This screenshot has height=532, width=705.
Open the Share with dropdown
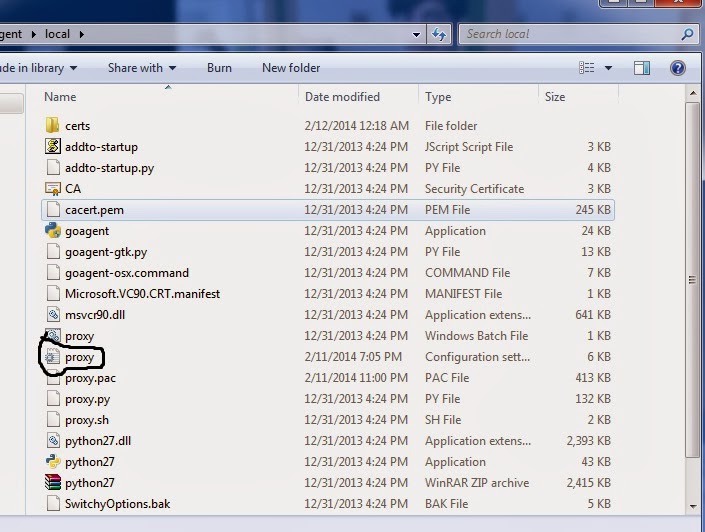tap(142, 68)
